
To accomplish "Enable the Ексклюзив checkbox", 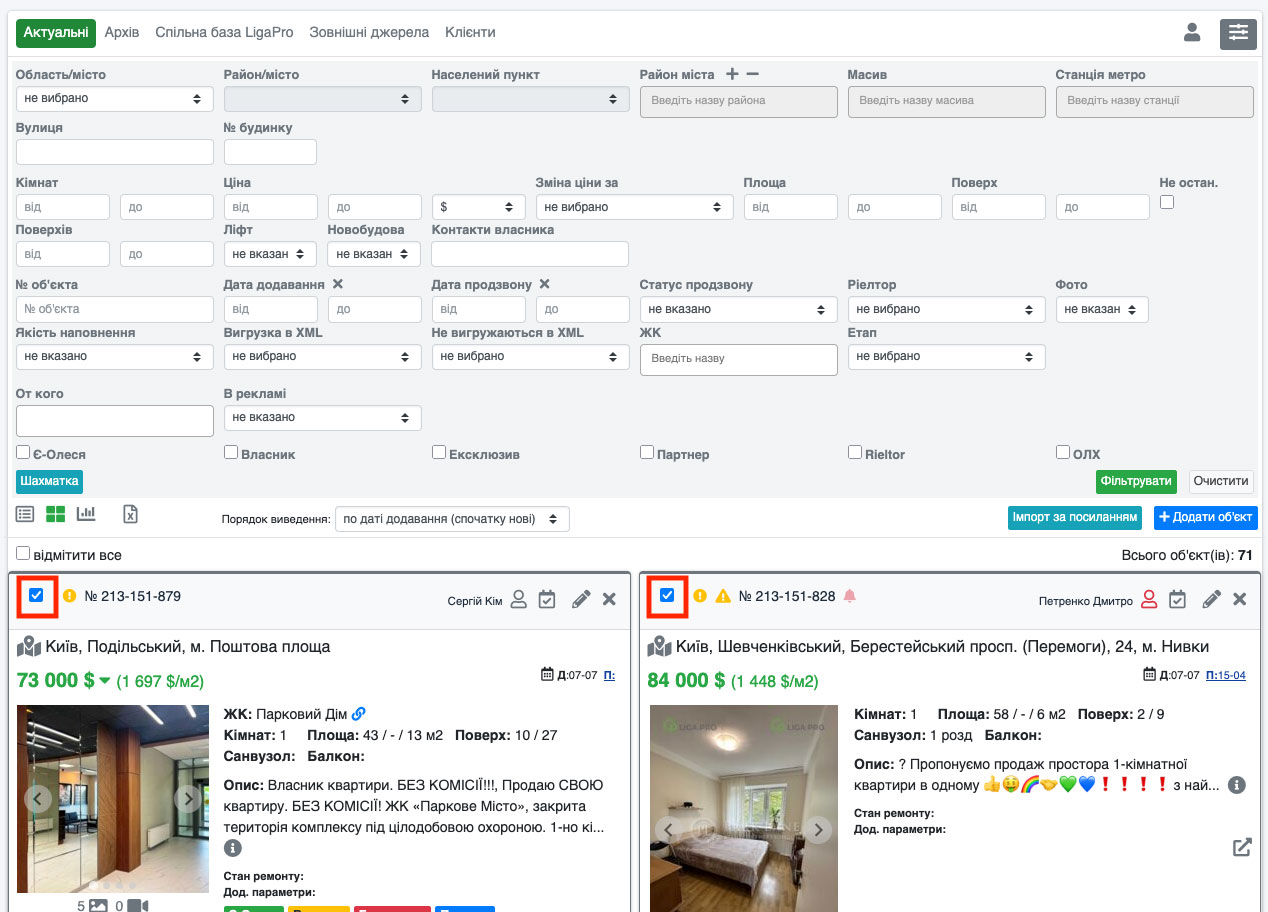I will [439, 452].
